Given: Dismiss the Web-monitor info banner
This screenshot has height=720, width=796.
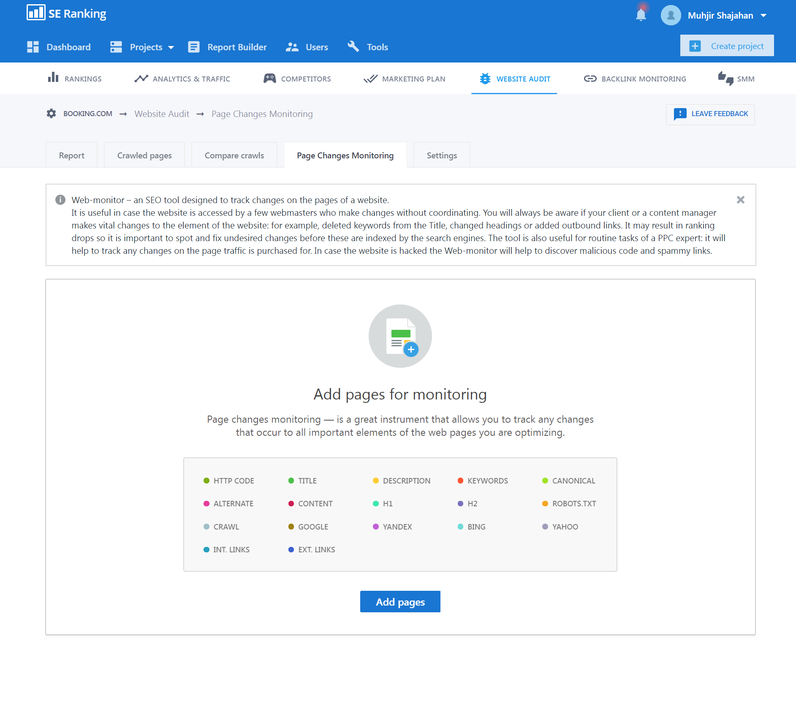Looking at the screenshot, I should pos(740,200).
